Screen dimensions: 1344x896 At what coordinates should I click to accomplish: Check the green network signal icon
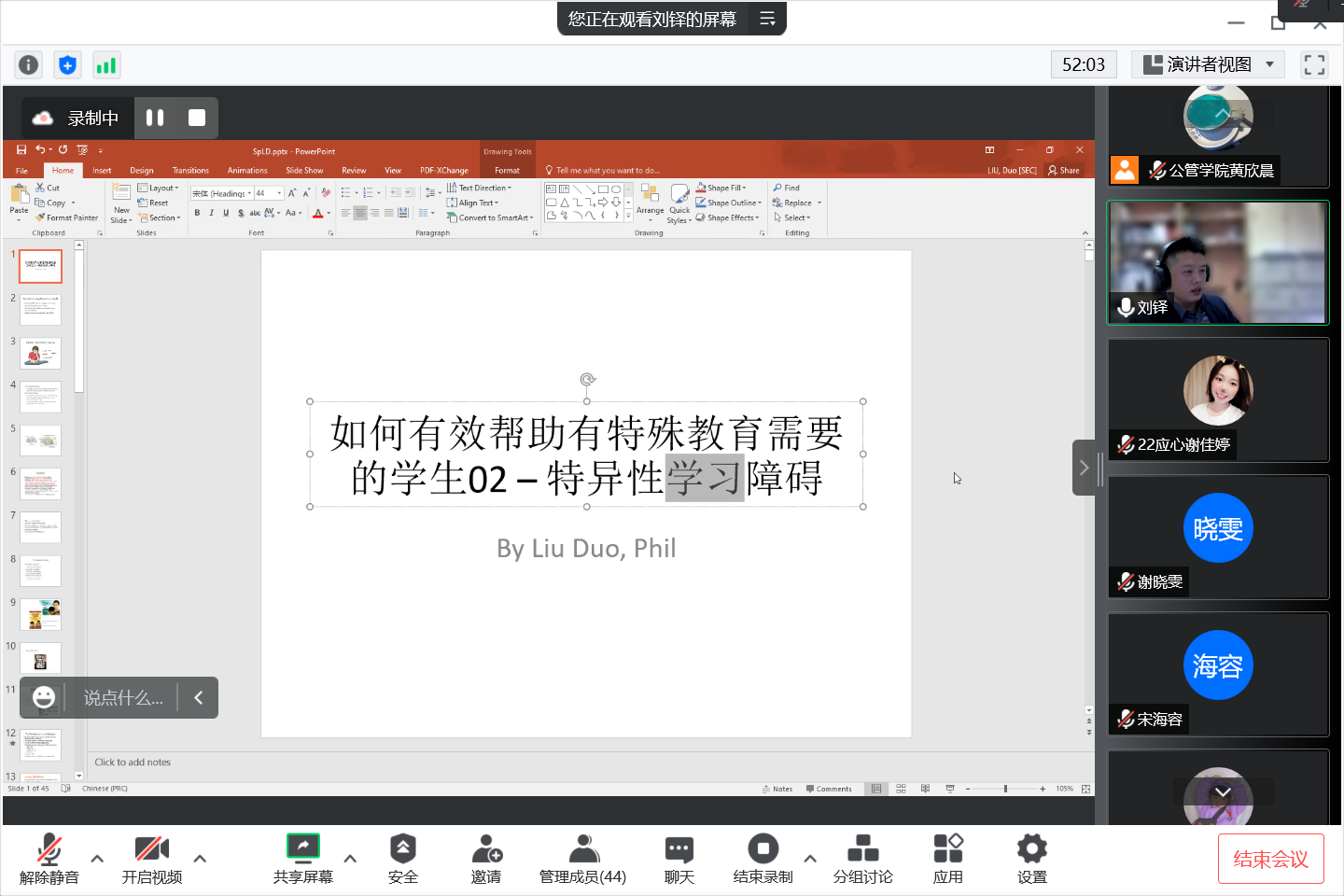[x=106, y=64]
